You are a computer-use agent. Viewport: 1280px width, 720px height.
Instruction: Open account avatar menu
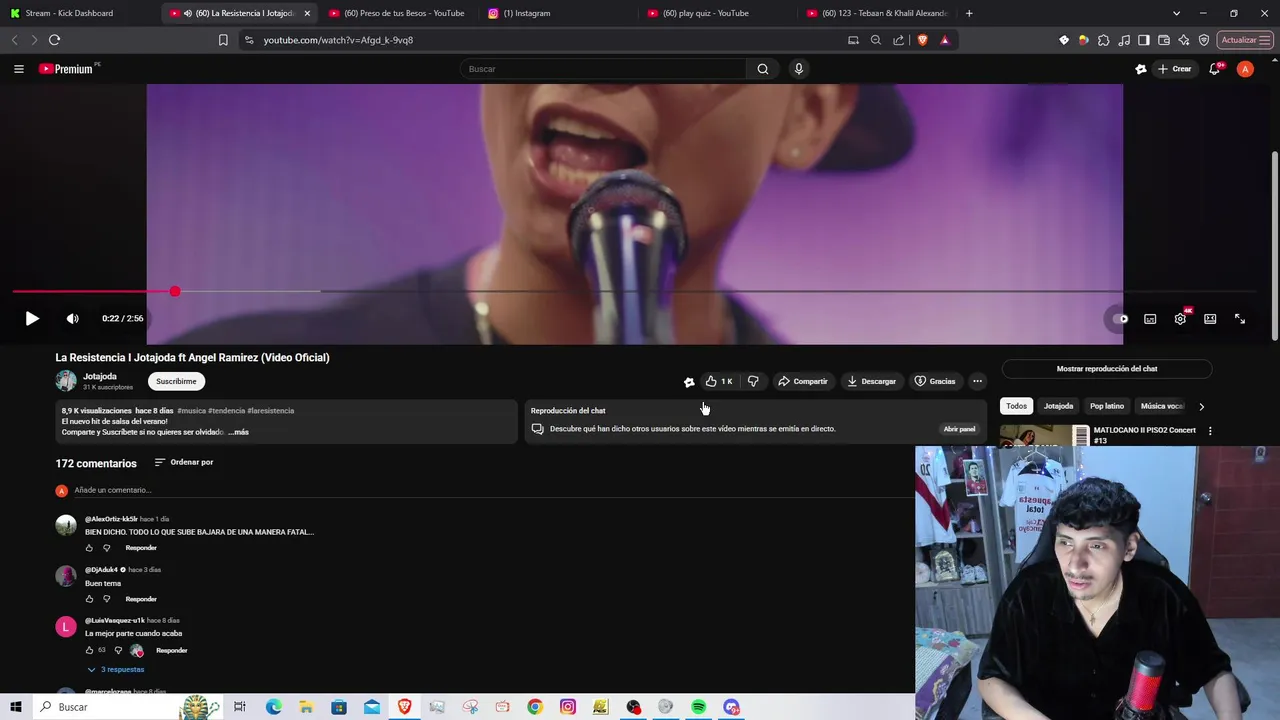(1245, 69)
